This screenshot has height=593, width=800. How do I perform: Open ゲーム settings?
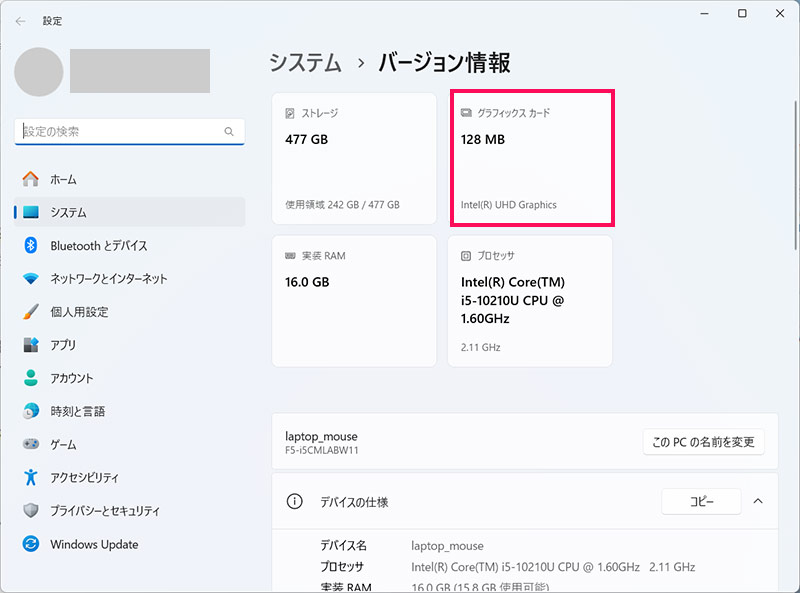[x=130, y=444]
